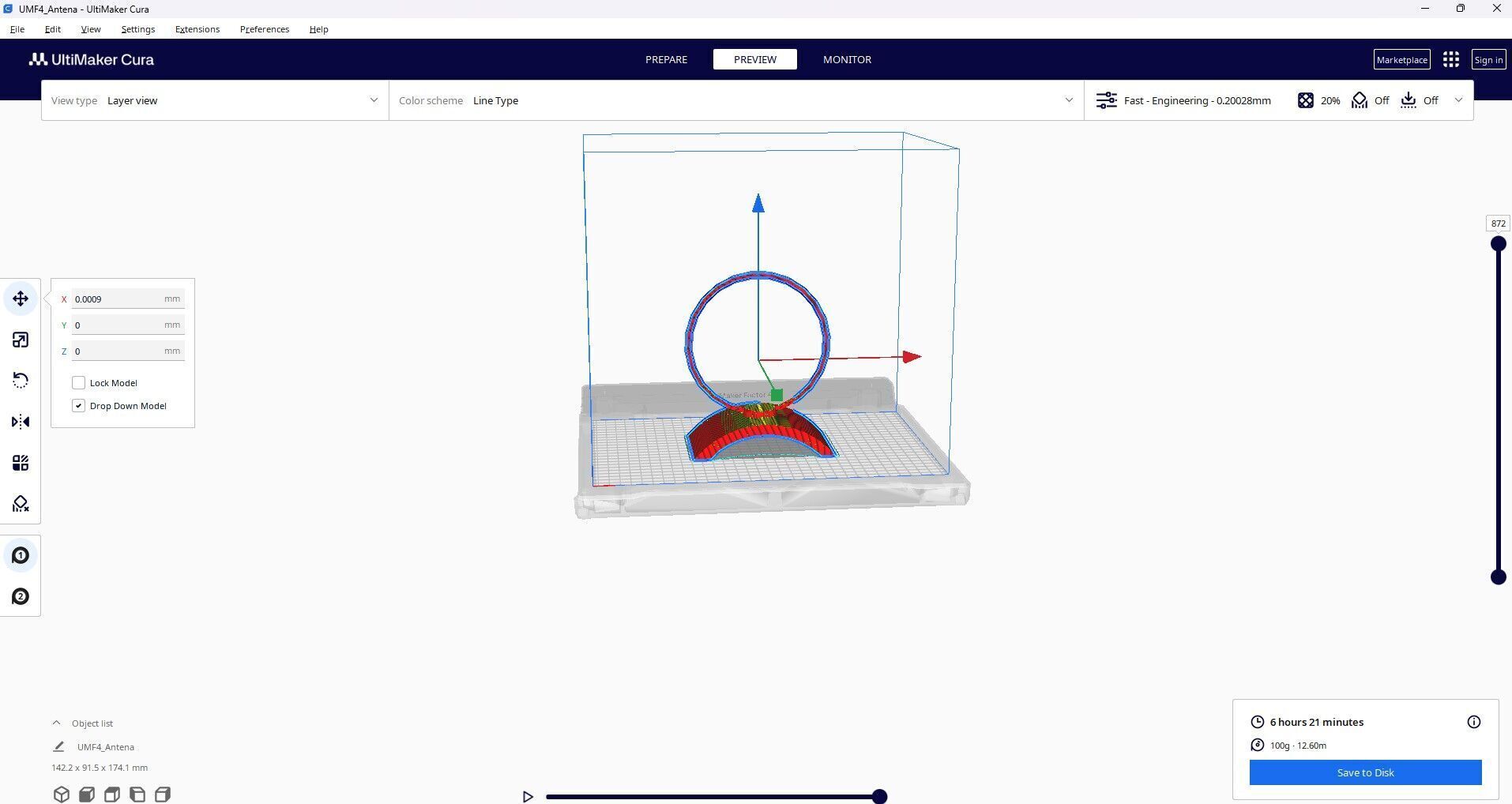Switch to top view icon

point(112,794)
